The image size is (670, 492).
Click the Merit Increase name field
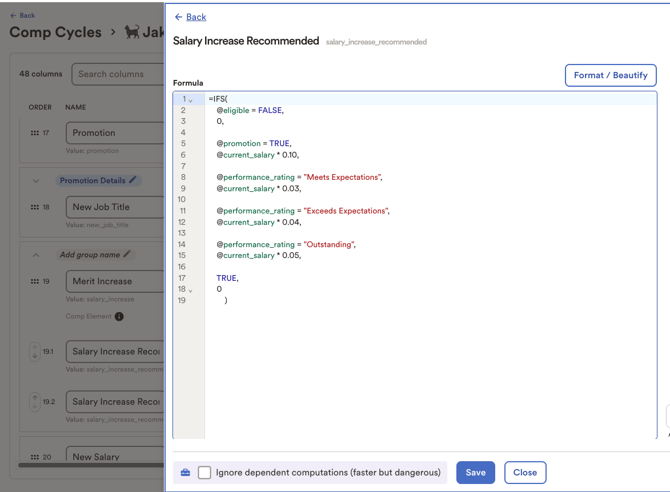[x=115, y=281]
